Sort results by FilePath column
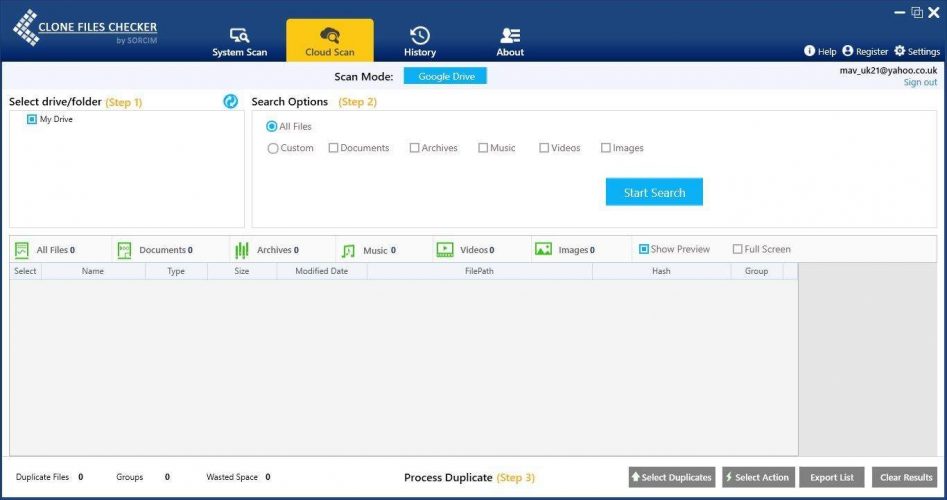The image size is (947, 500). tap(480, 271)
